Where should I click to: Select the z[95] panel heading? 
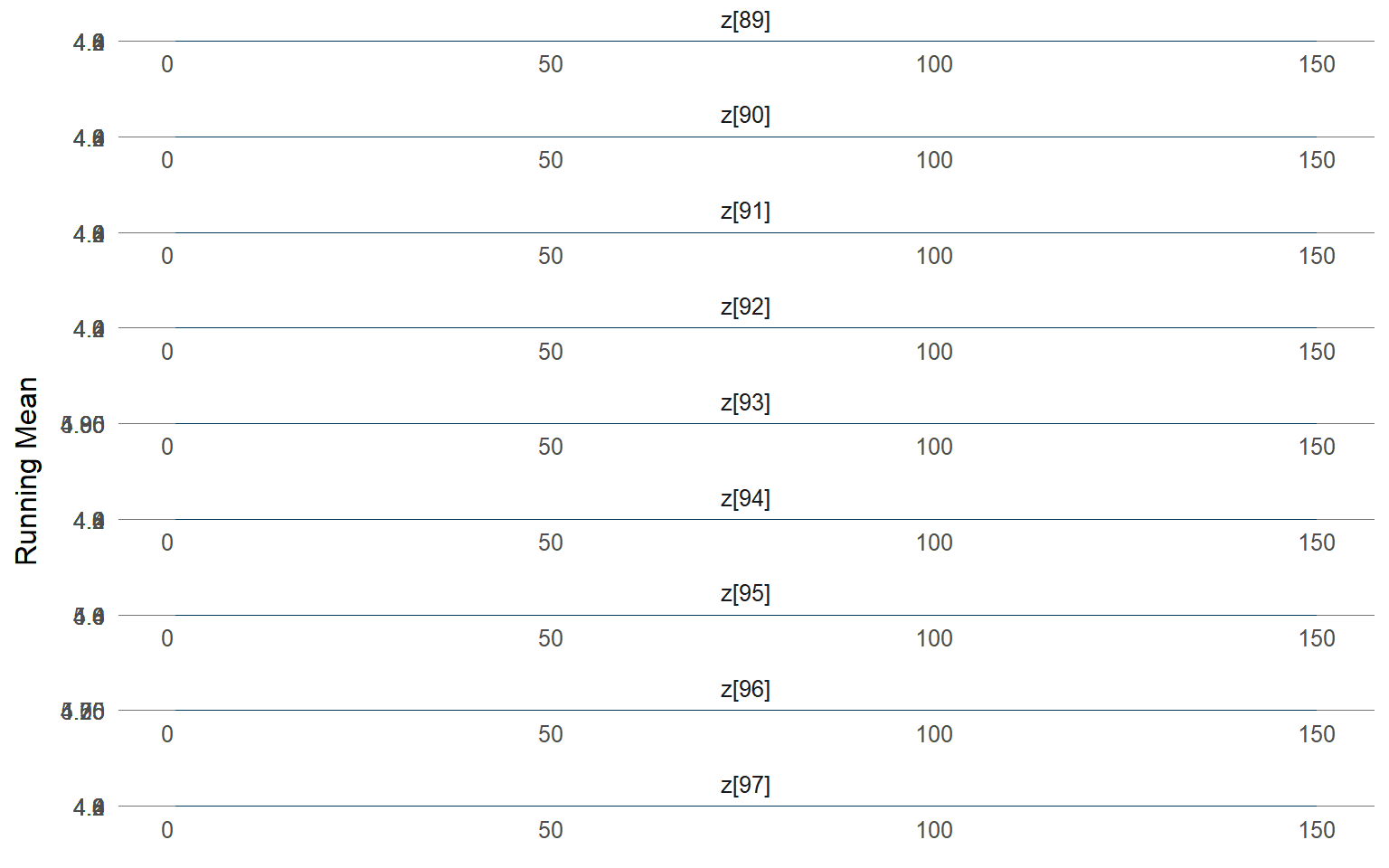click(x=745, y=594)
